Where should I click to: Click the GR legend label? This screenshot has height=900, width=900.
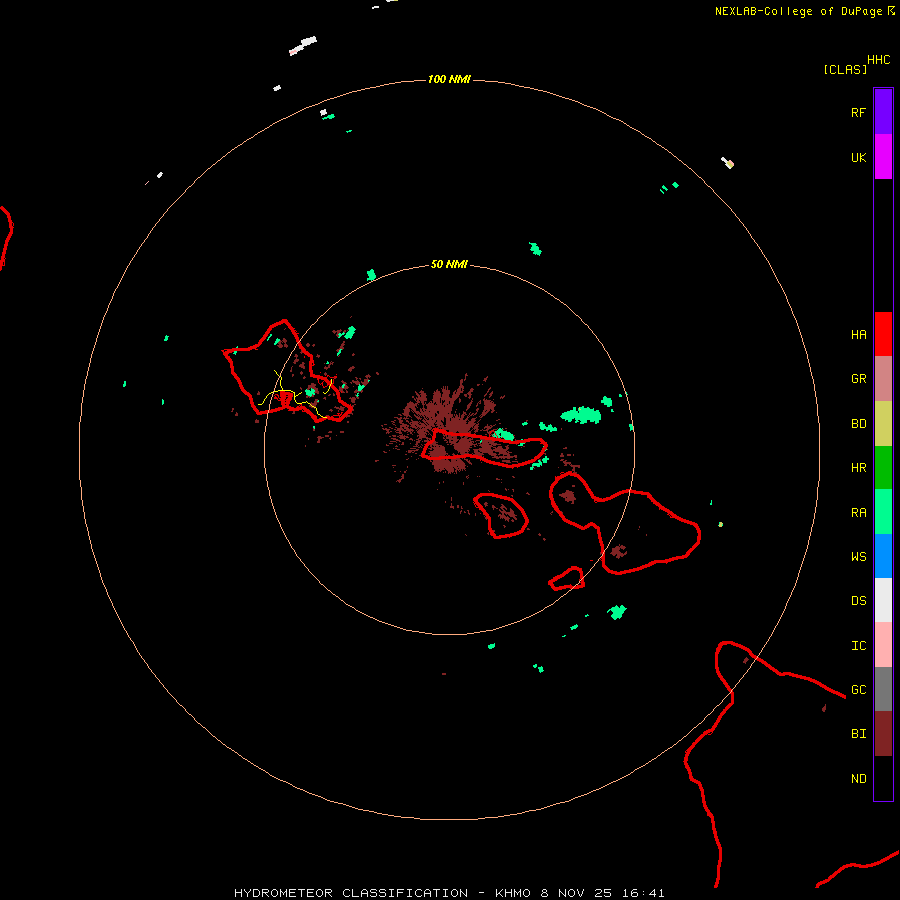[858, 379]
